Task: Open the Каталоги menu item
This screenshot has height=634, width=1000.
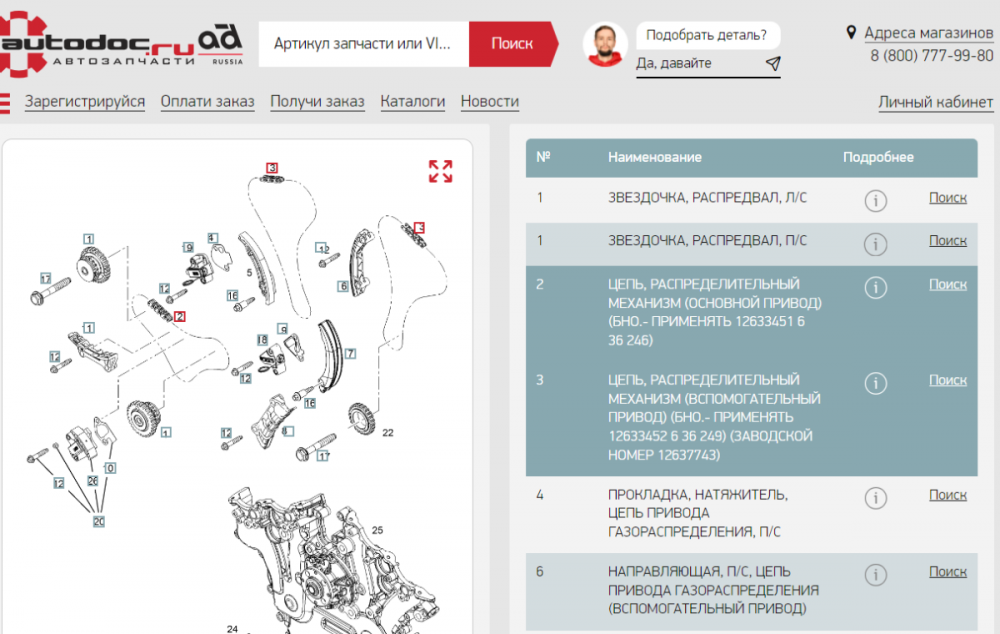Action: [412, 101]
